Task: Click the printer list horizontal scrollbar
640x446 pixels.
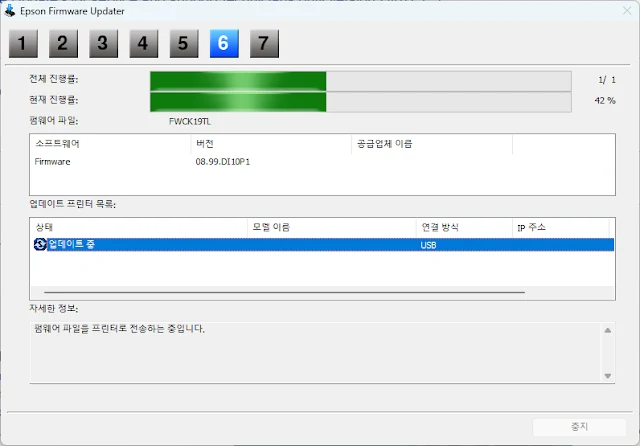Action: click(280, 292)
